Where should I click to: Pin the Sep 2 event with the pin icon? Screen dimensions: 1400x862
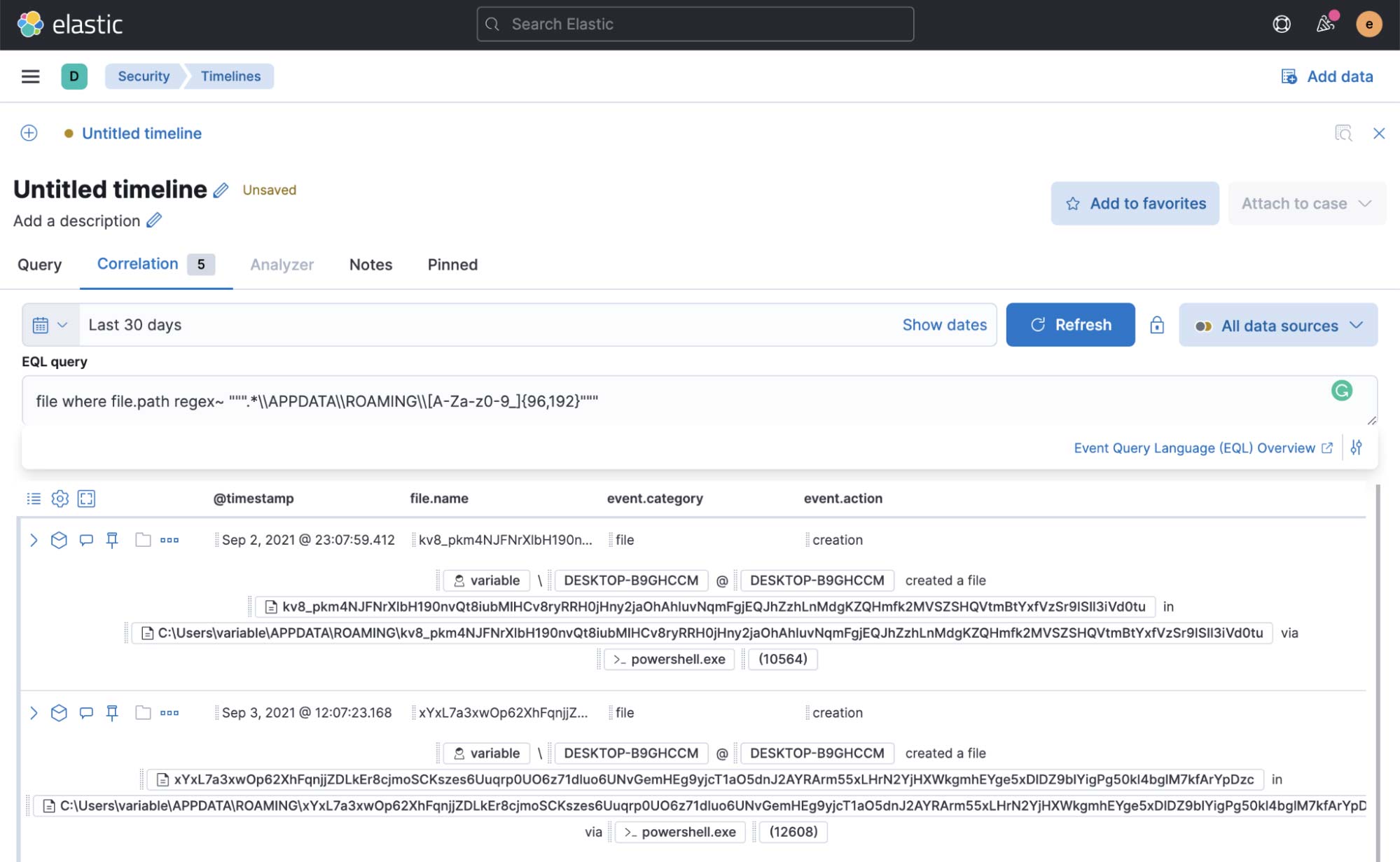click(113, 540)
